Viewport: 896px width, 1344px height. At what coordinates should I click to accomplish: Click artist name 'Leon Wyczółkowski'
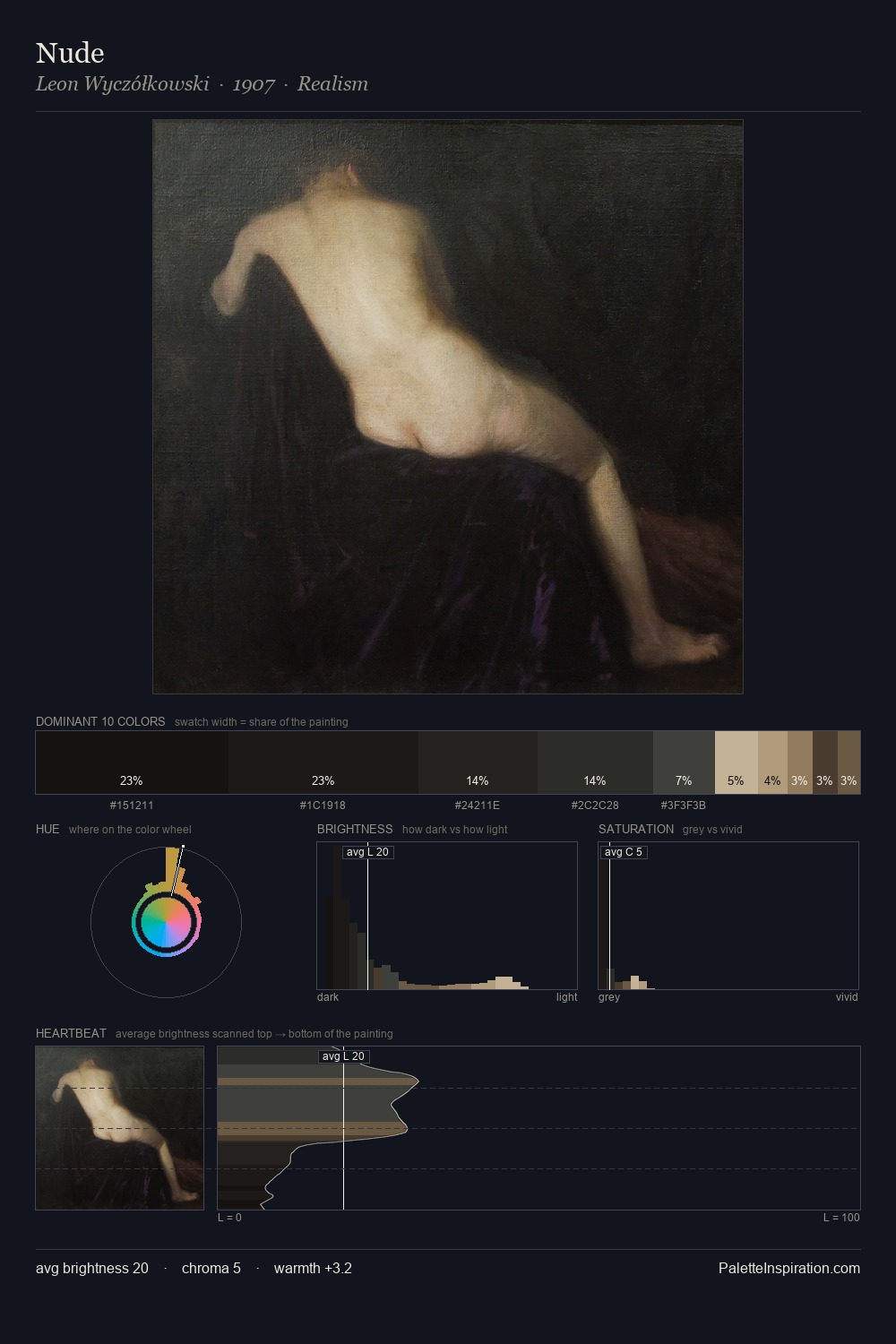click(123, 84)
